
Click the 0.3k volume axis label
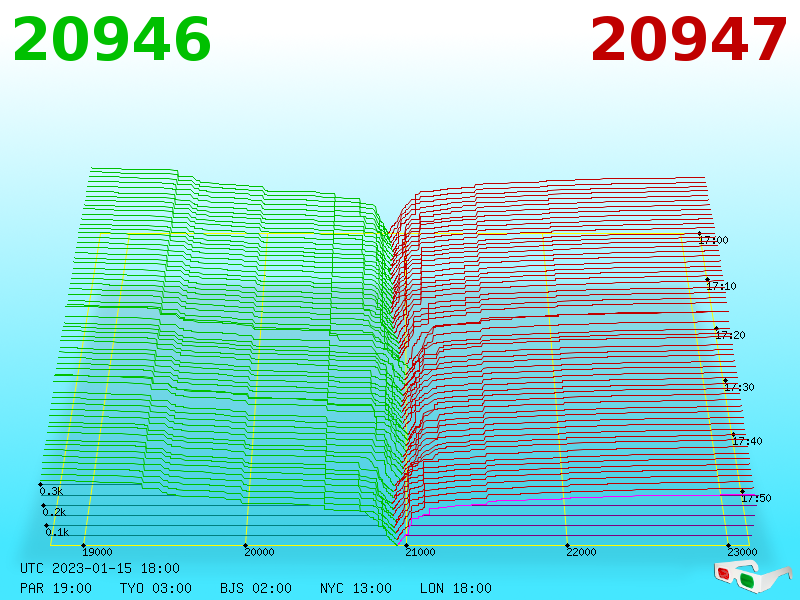coord(51,491)
